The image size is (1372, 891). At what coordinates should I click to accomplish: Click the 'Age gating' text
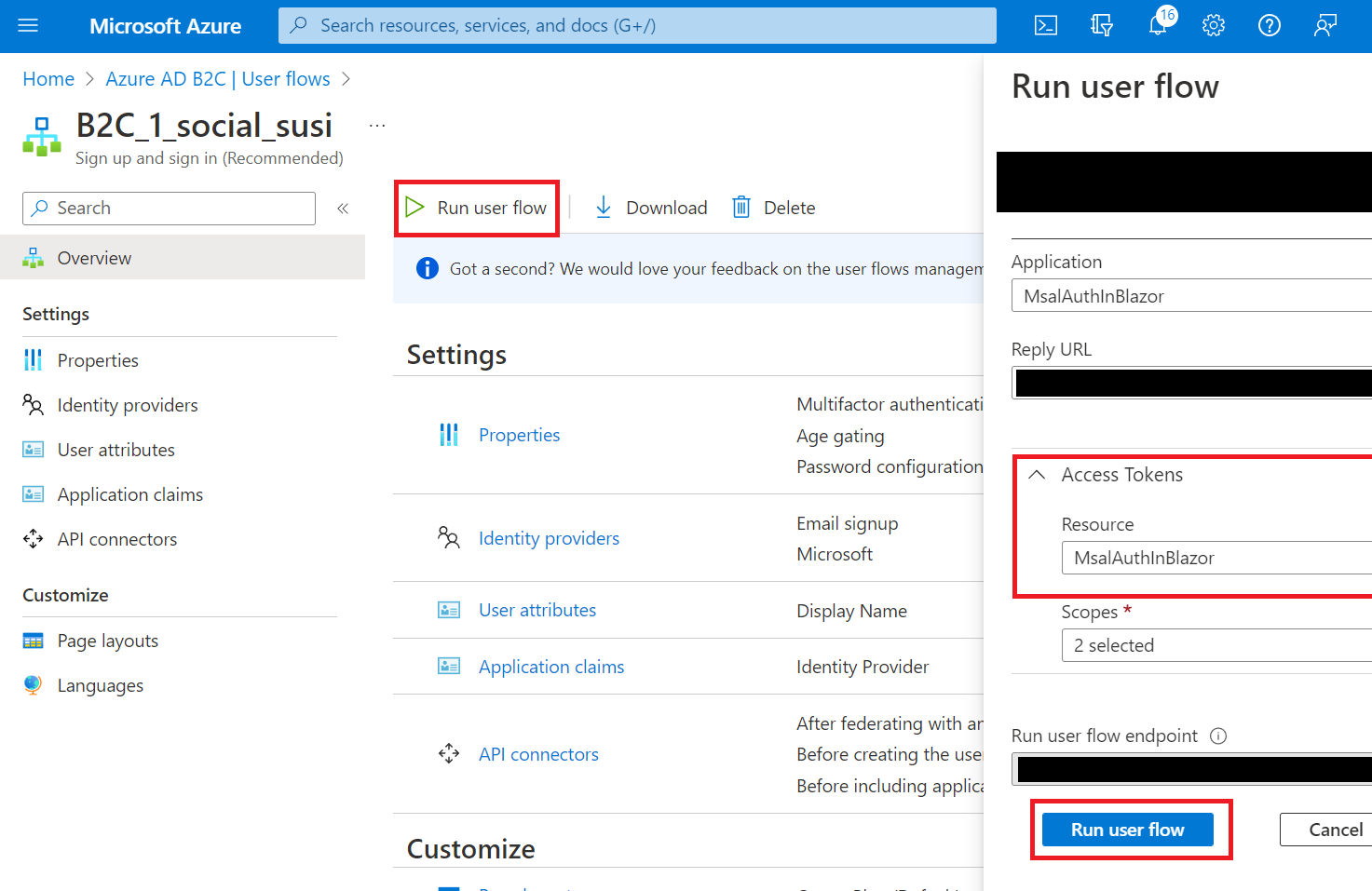(840, 436)
